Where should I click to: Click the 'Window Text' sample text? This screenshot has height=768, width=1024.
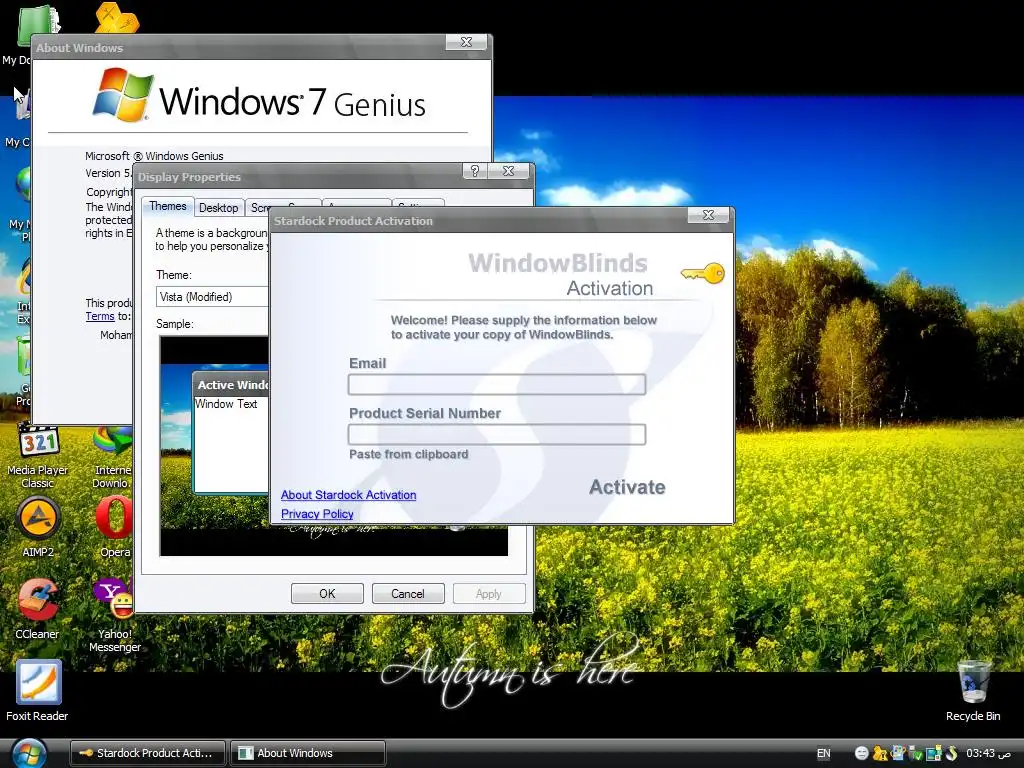click(226, 404)
